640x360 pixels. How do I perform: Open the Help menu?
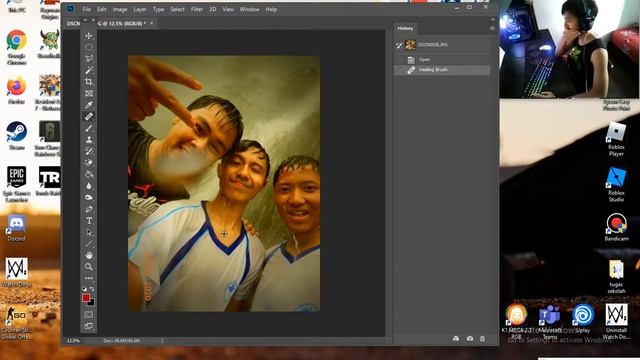271,9
